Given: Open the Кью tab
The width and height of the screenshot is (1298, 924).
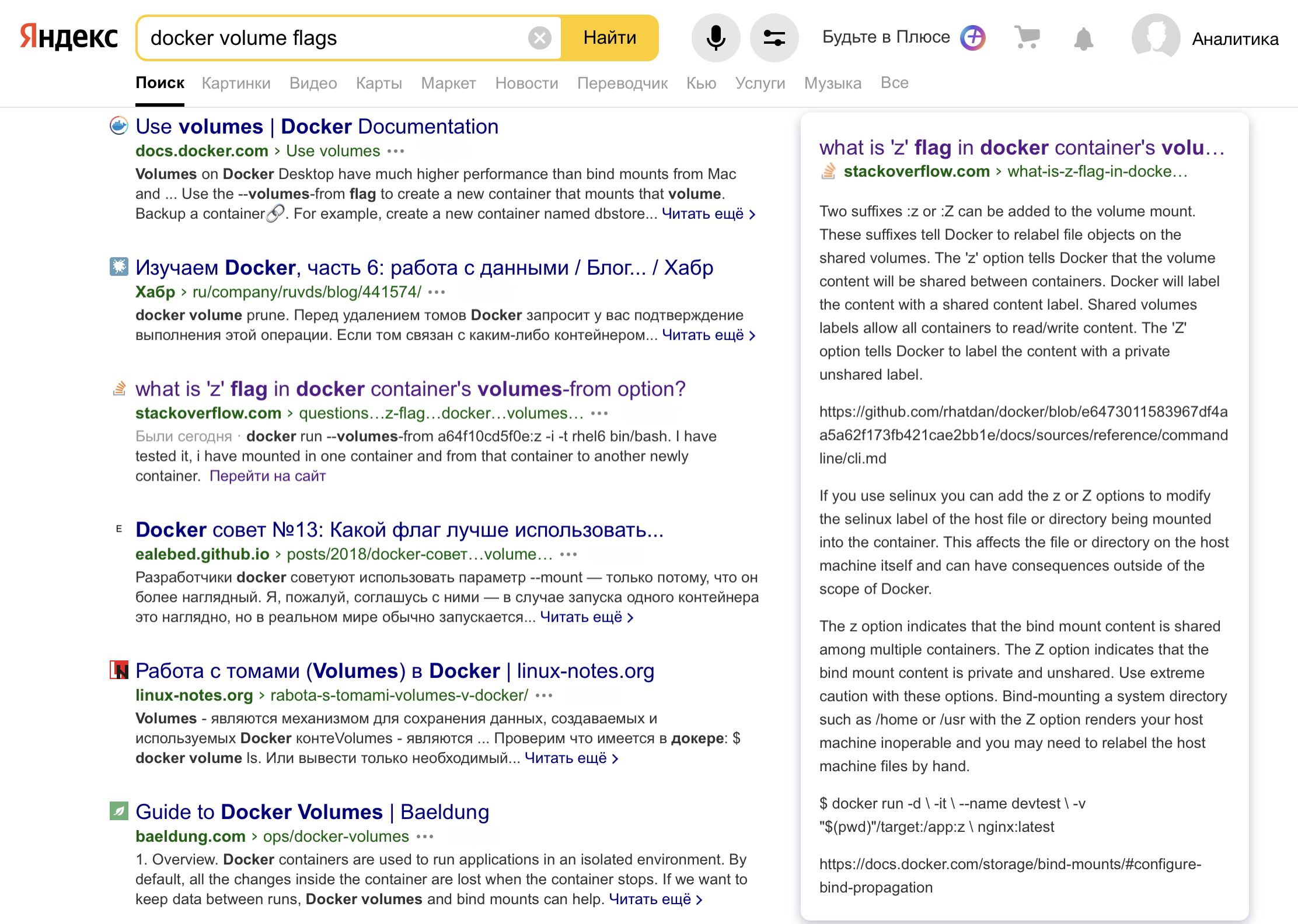Looking at the screenshot, I should [x=702, y=83].
